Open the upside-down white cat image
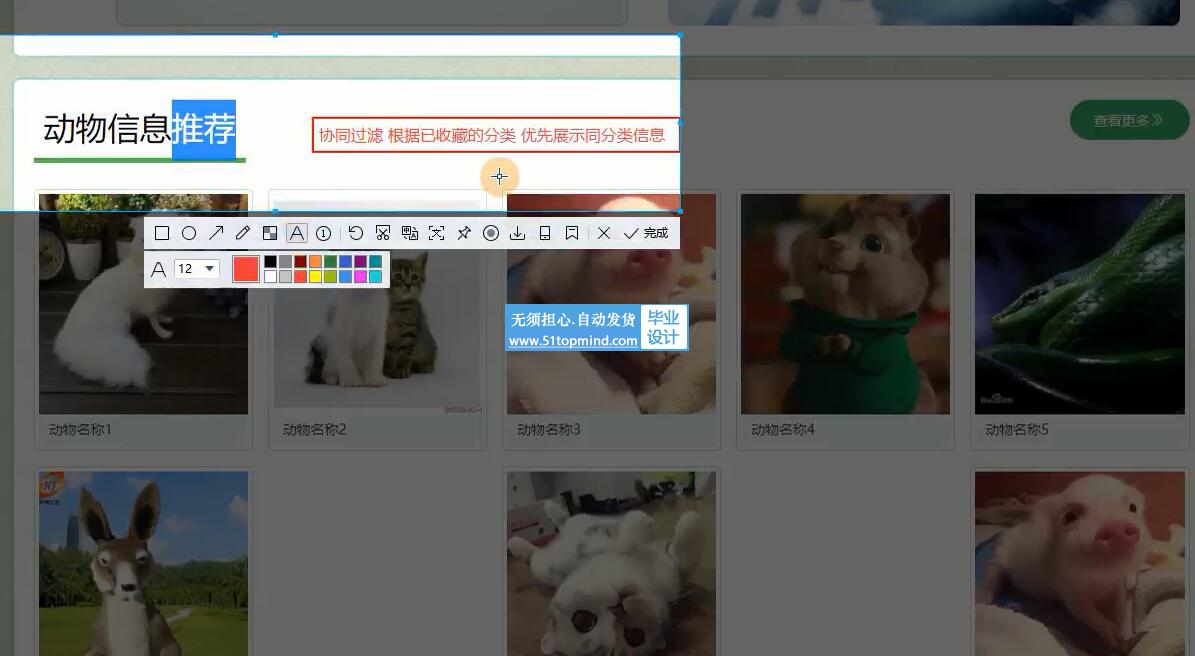The width and height of the screenshot is (1195, 656). coord(611,563)
